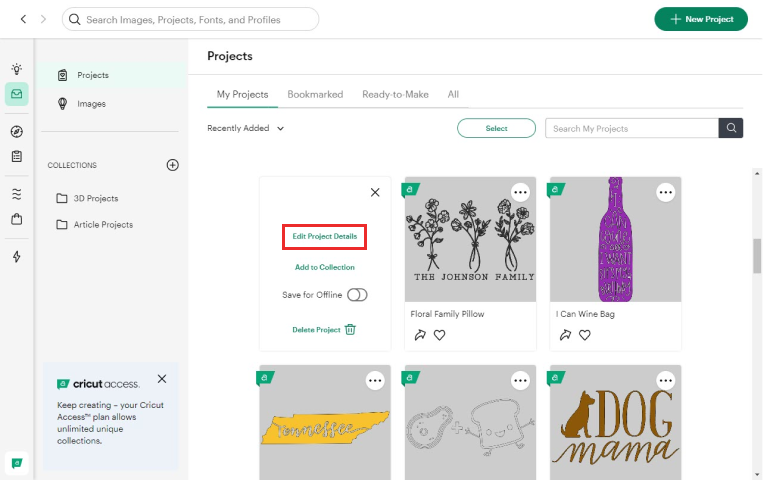This screenshot has width=763, height=480.
Task: Share the Floral Family Pillow project
Action: point(420,335)
